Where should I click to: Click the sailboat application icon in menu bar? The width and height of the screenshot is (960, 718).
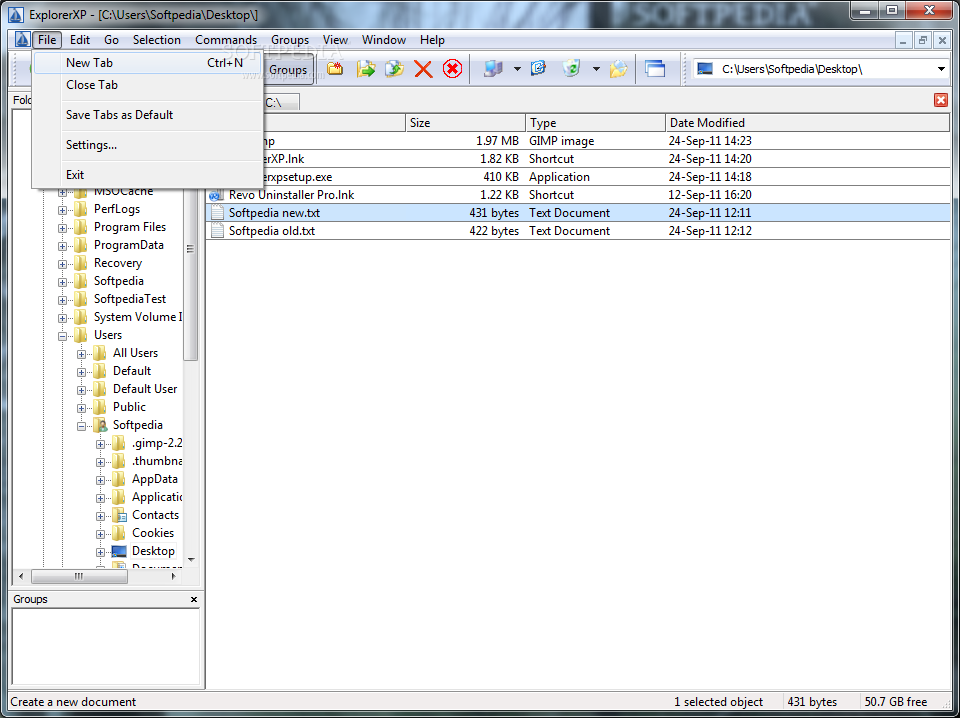pyautogui.click(x=23, y=40)
